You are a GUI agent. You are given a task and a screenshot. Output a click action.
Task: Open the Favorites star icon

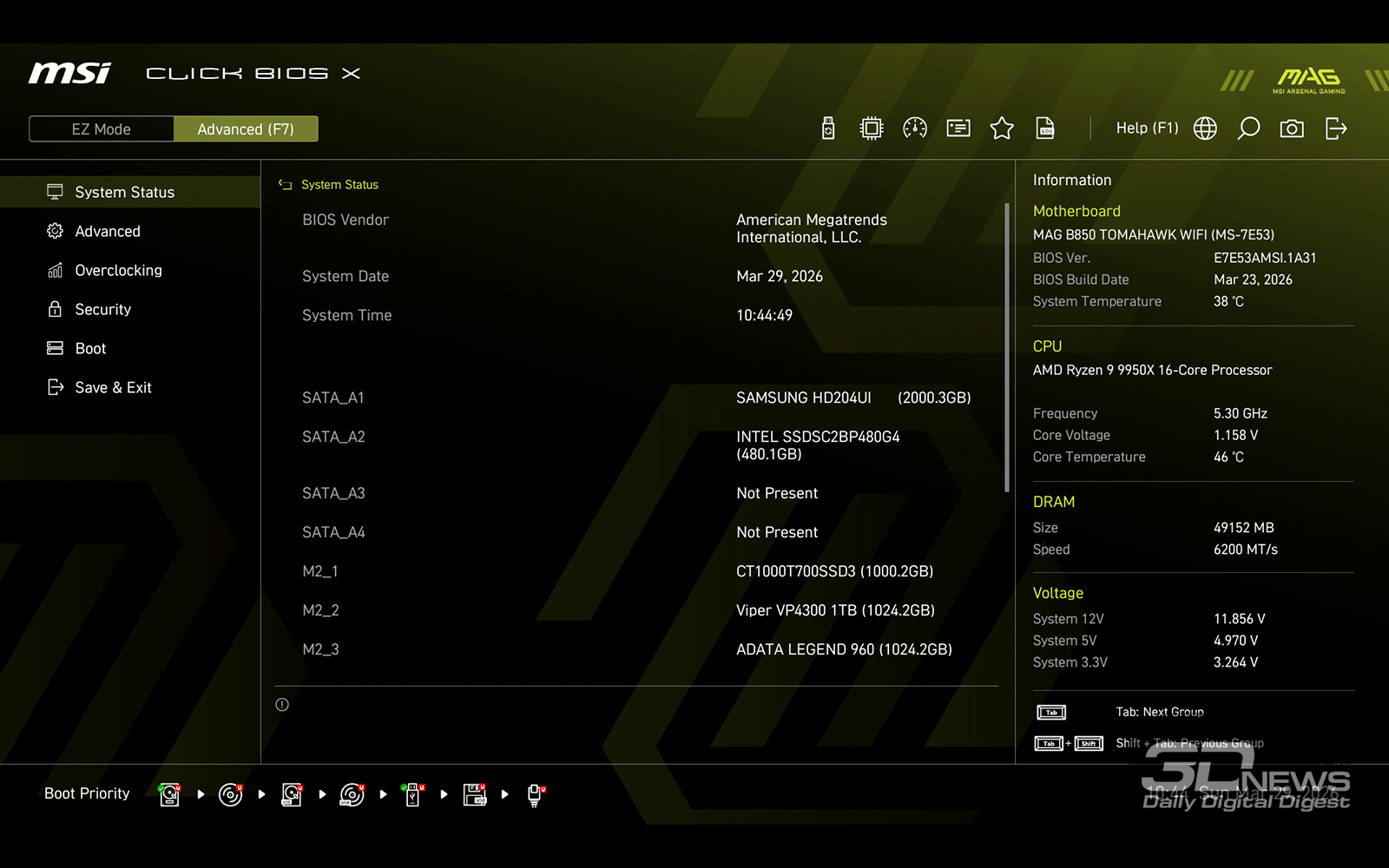pyautogui.click(x=1002, y=128)
